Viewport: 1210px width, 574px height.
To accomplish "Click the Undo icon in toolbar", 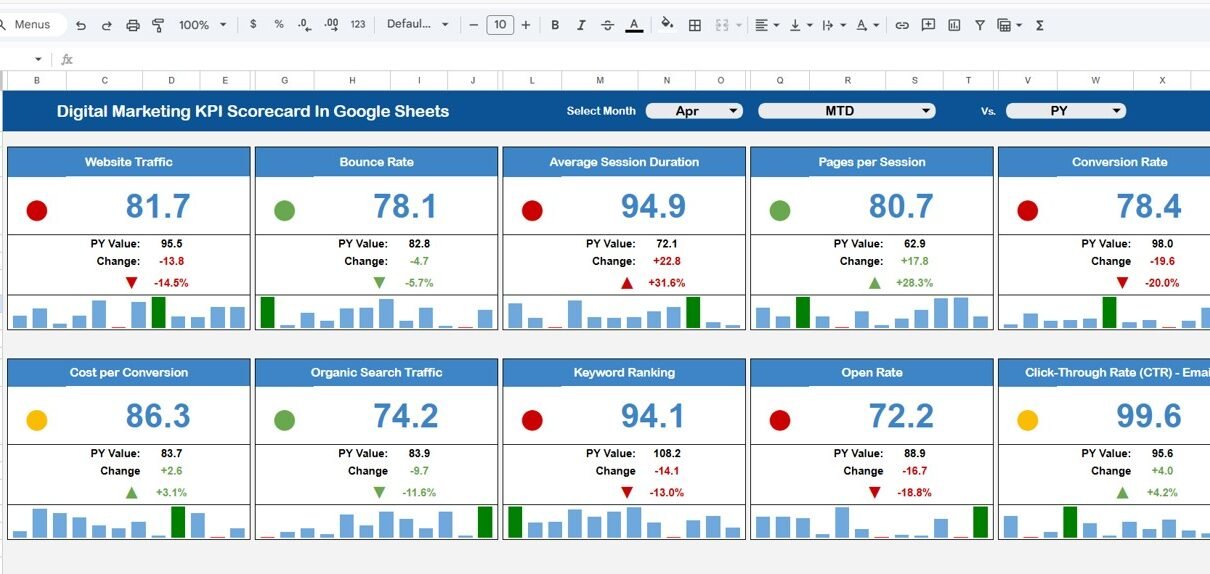I will 81,25.
